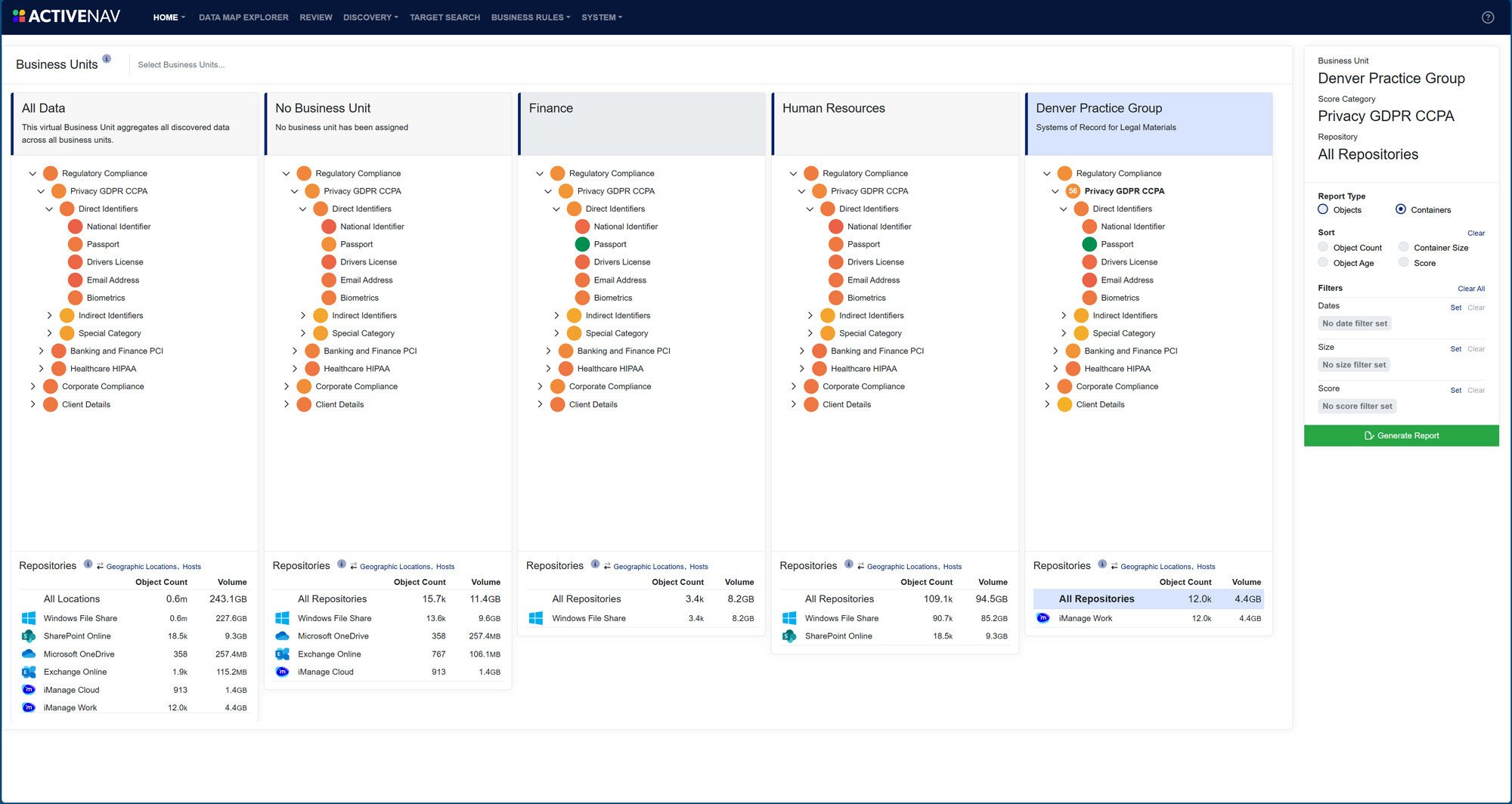Expand Corporate Compliance in Human Resources
Image resolution: width=1512 pixels, height=804 pixels.
pyautogui.click(x=793, y=386)
